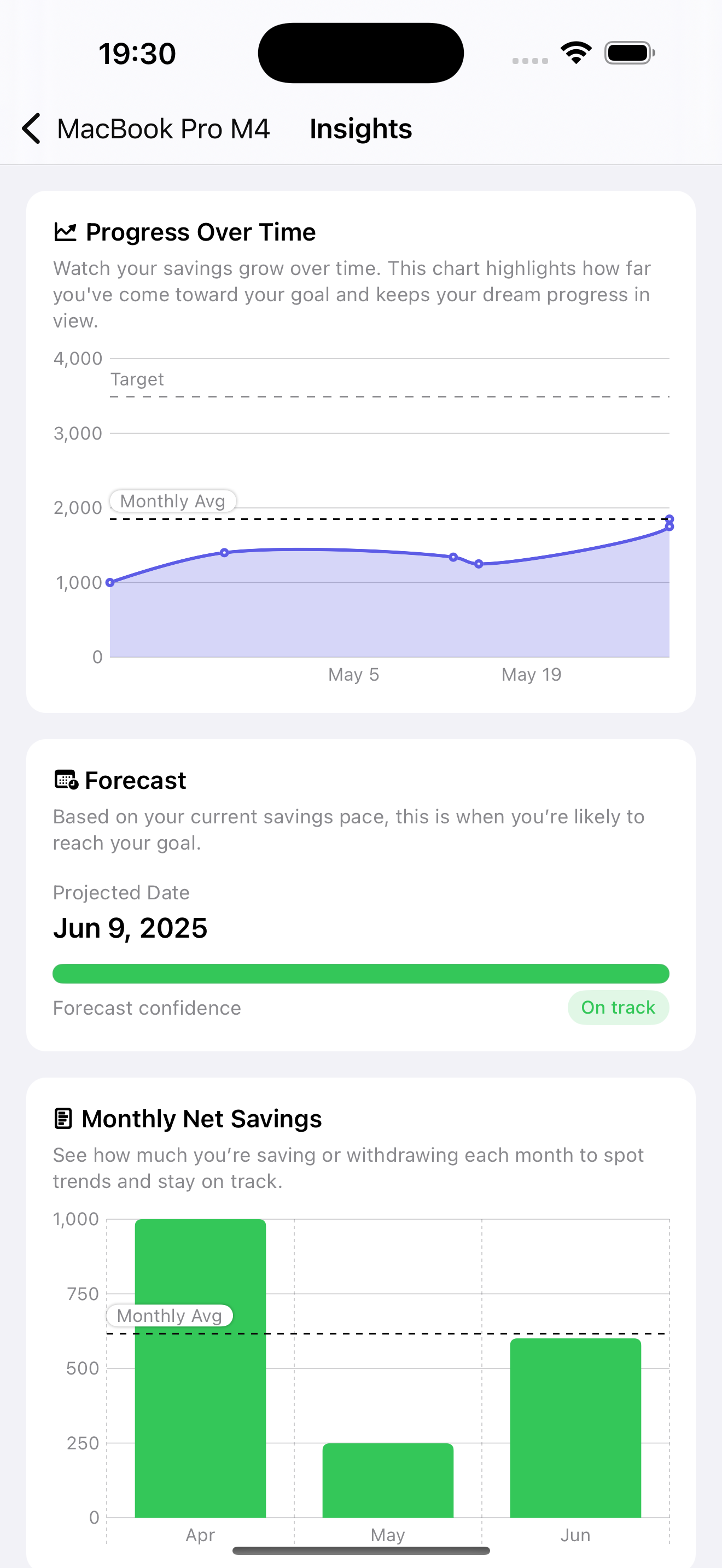The image size is (722, 1568).
Task: Tap the Monthly Avg label in savings chart
Action: coord(169,1315)
